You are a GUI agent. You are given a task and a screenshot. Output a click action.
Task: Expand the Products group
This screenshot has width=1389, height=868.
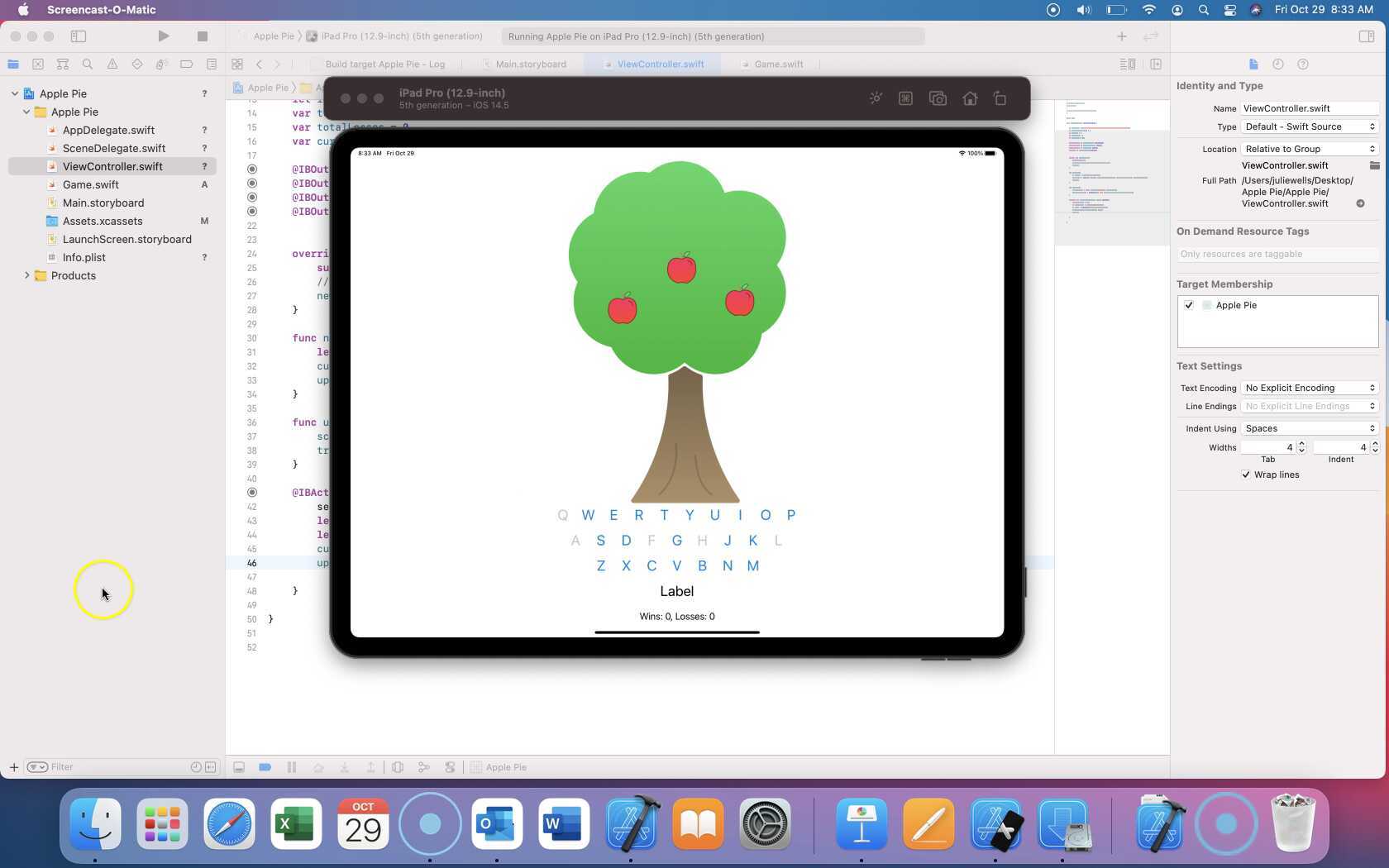point(26,275)
